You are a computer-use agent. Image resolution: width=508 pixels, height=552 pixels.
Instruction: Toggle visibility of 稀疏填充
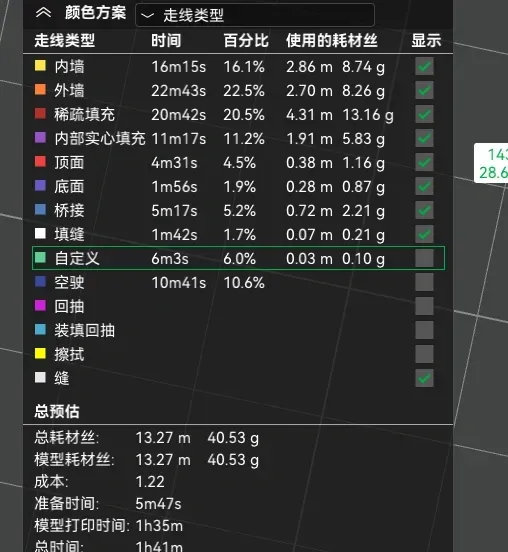click(x=424, y=114)
